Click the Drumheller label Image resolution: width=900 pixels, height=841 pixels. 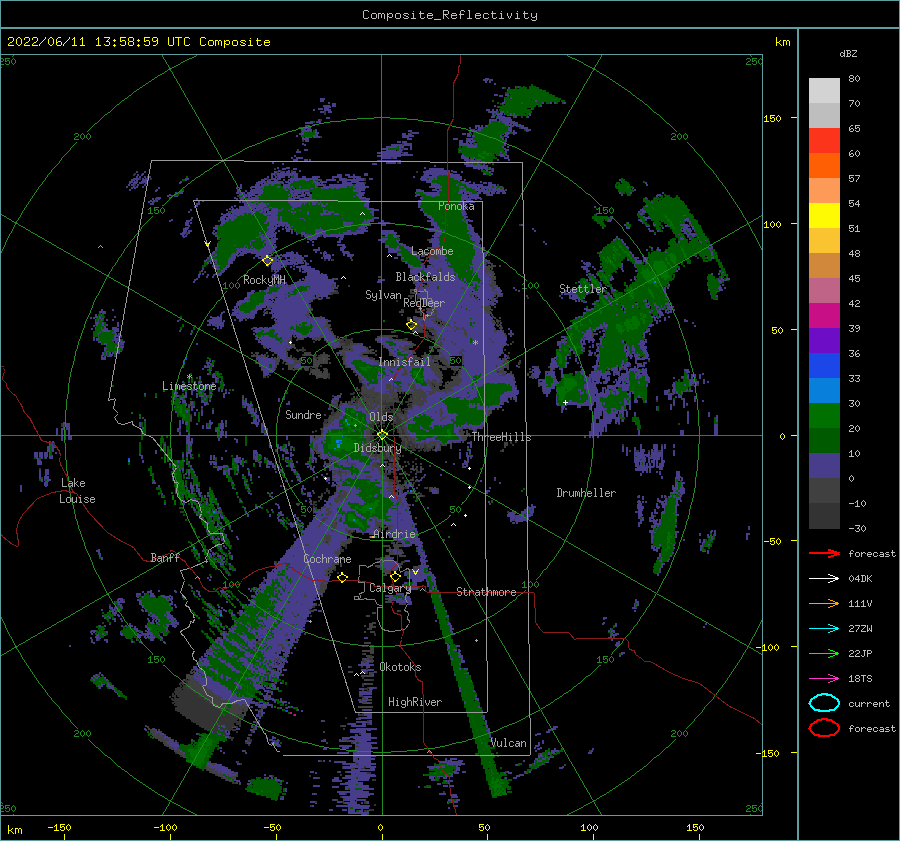click(x=586, y=493)
